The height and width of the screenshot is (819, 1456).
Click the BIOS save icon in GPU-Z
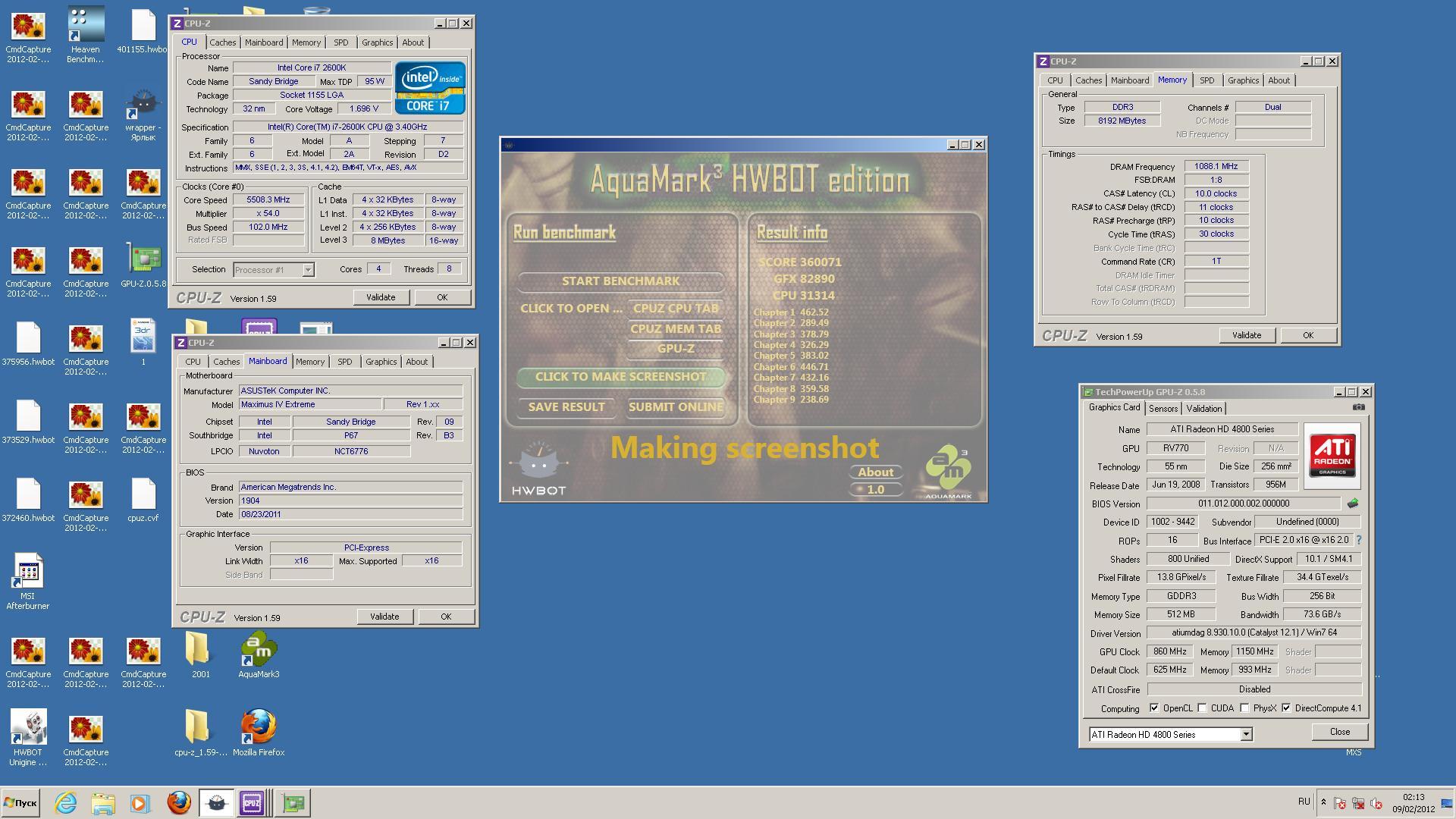[x=1352, y=503]
